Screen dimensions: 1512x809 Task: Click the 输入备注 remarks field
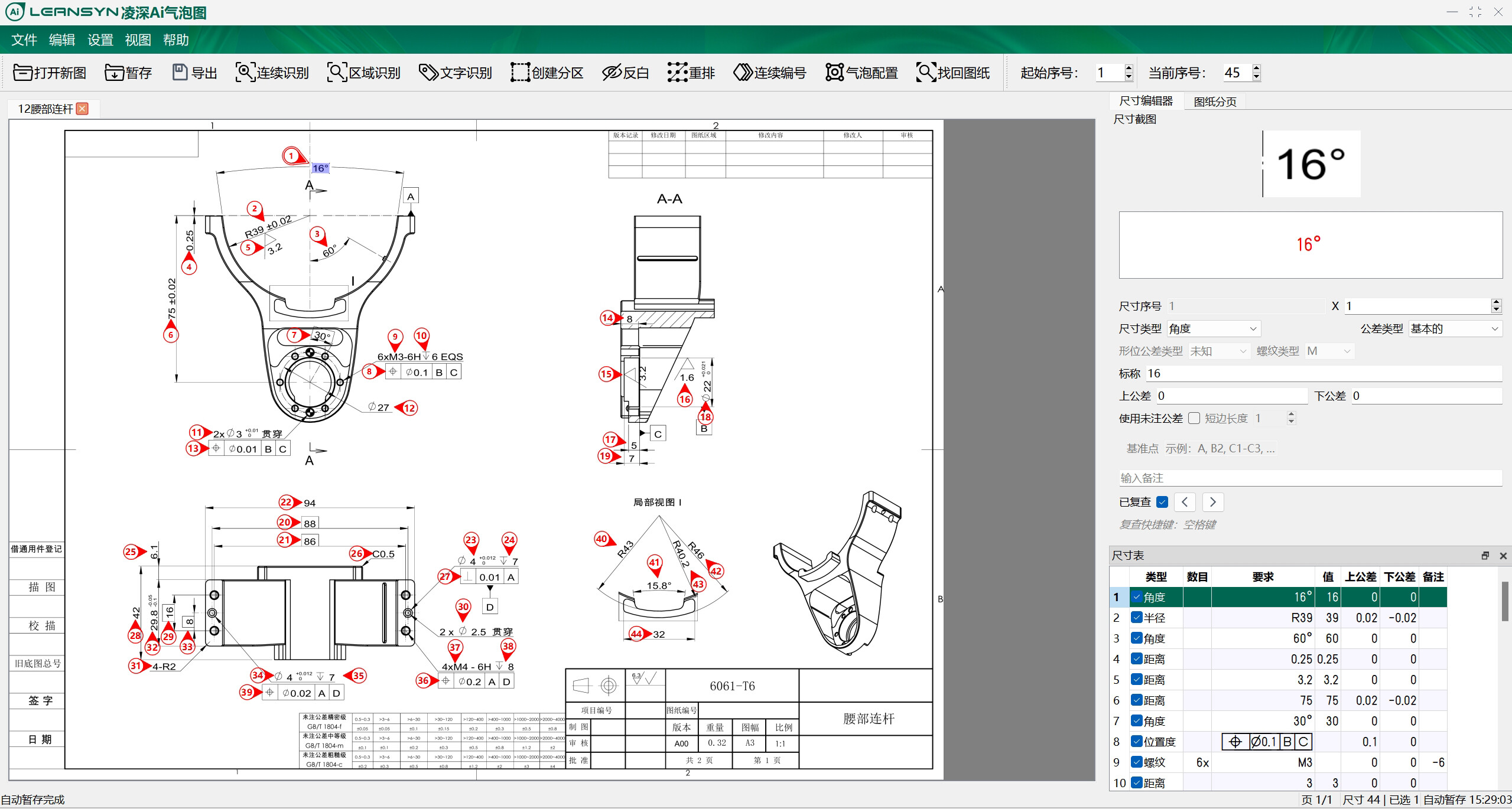(x=1311, y=478)
